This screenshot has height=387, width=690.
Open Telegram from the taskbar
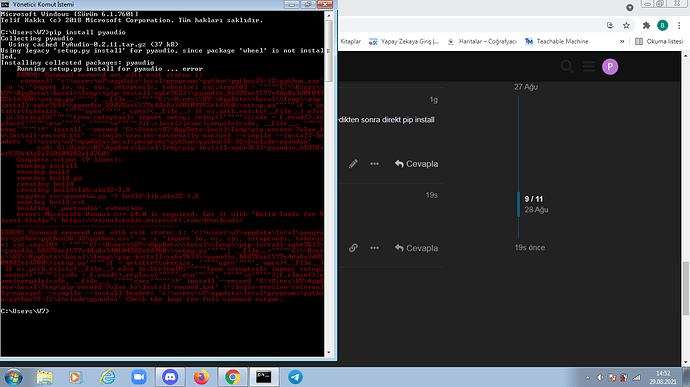[x=295, y=377]
